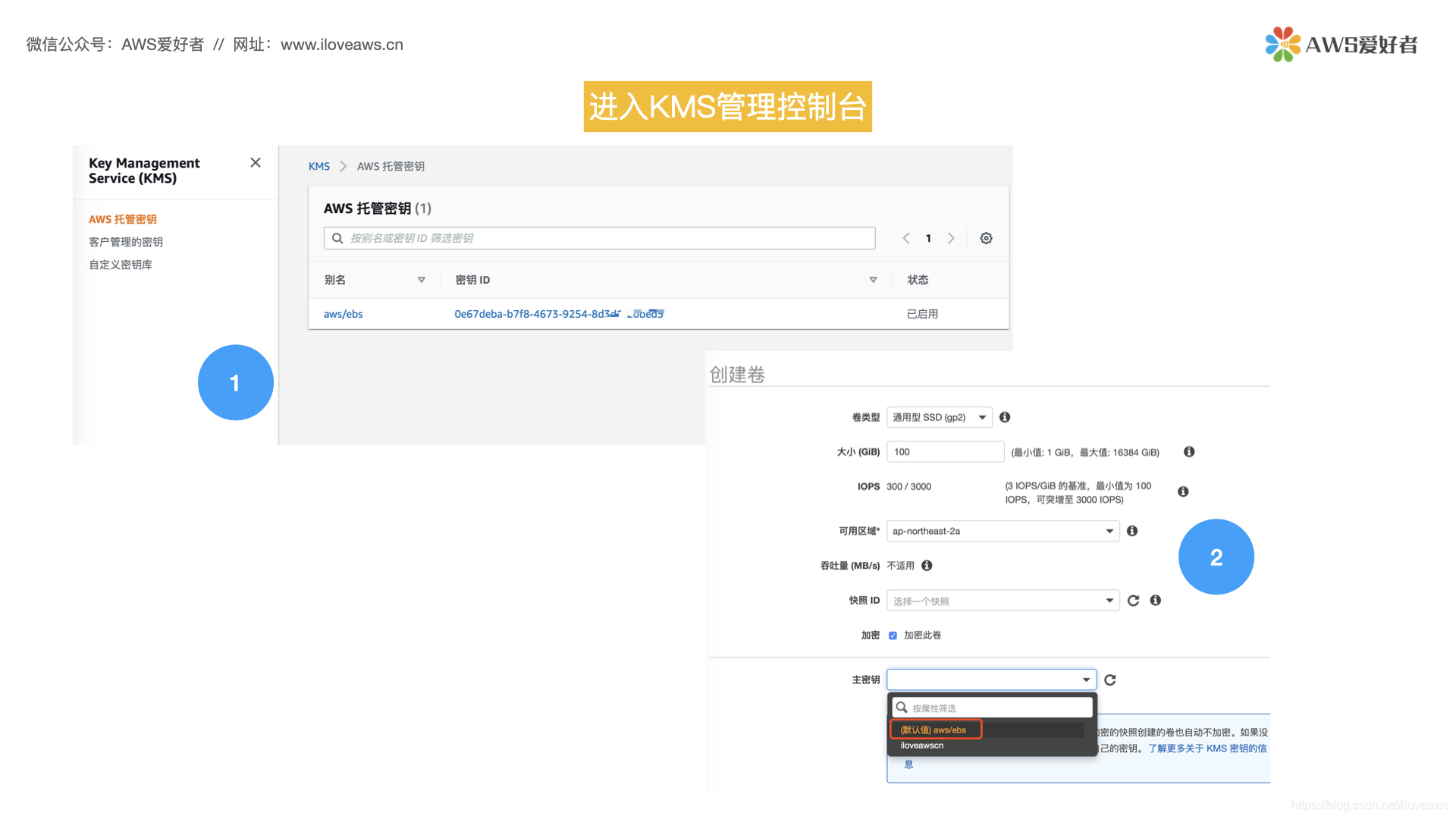
Task: Open custom key stores in sidebar
Action: [121, 265]
